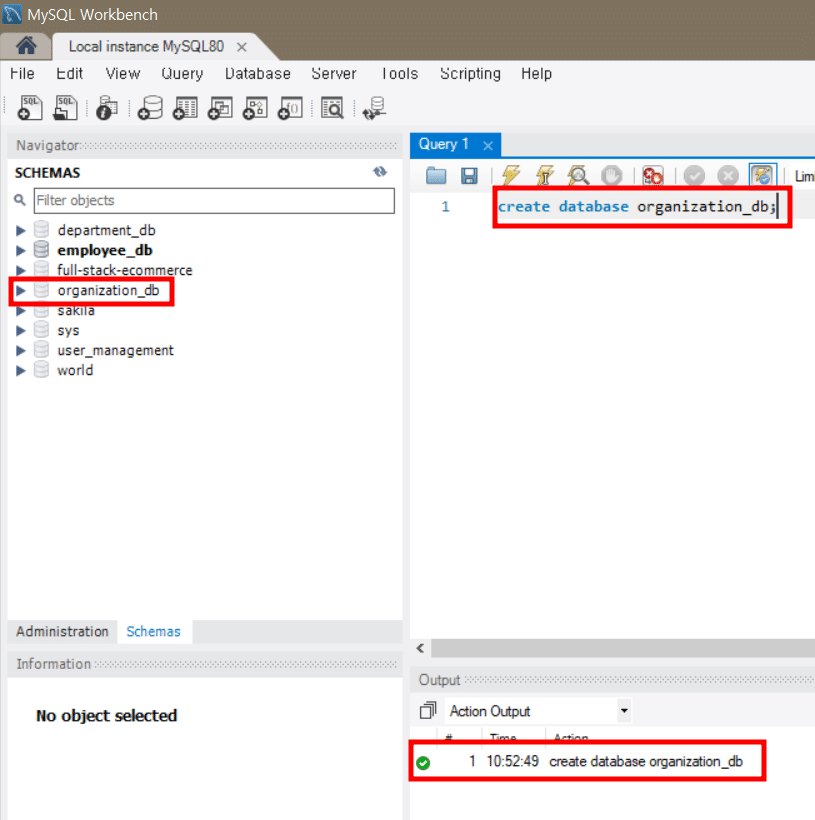Screen dimensions: 815x820
Task: Expand the organization_db schema
Action: 20,290
